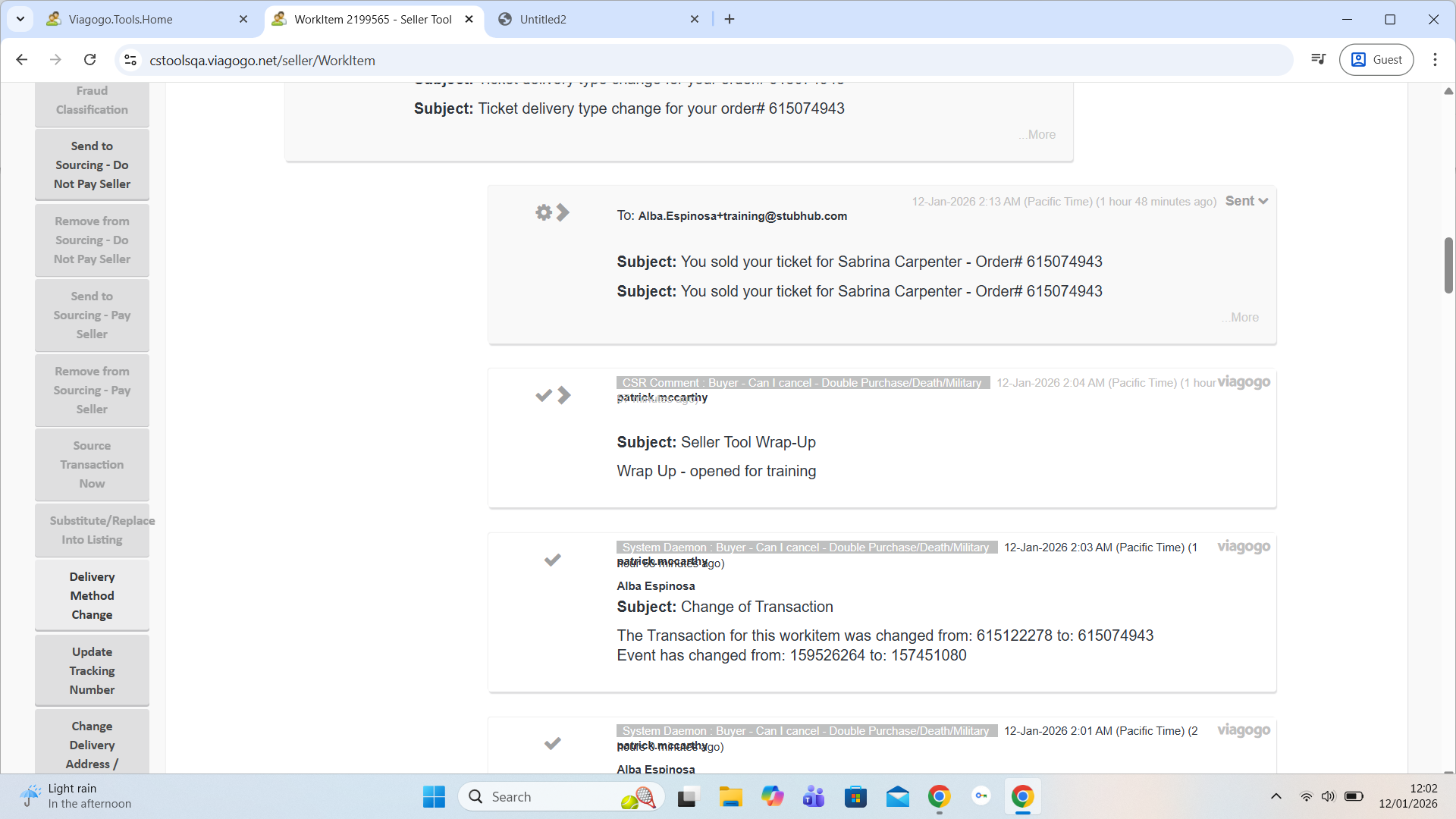Click the page vertical scrollbar thumb

(1448, 265)
